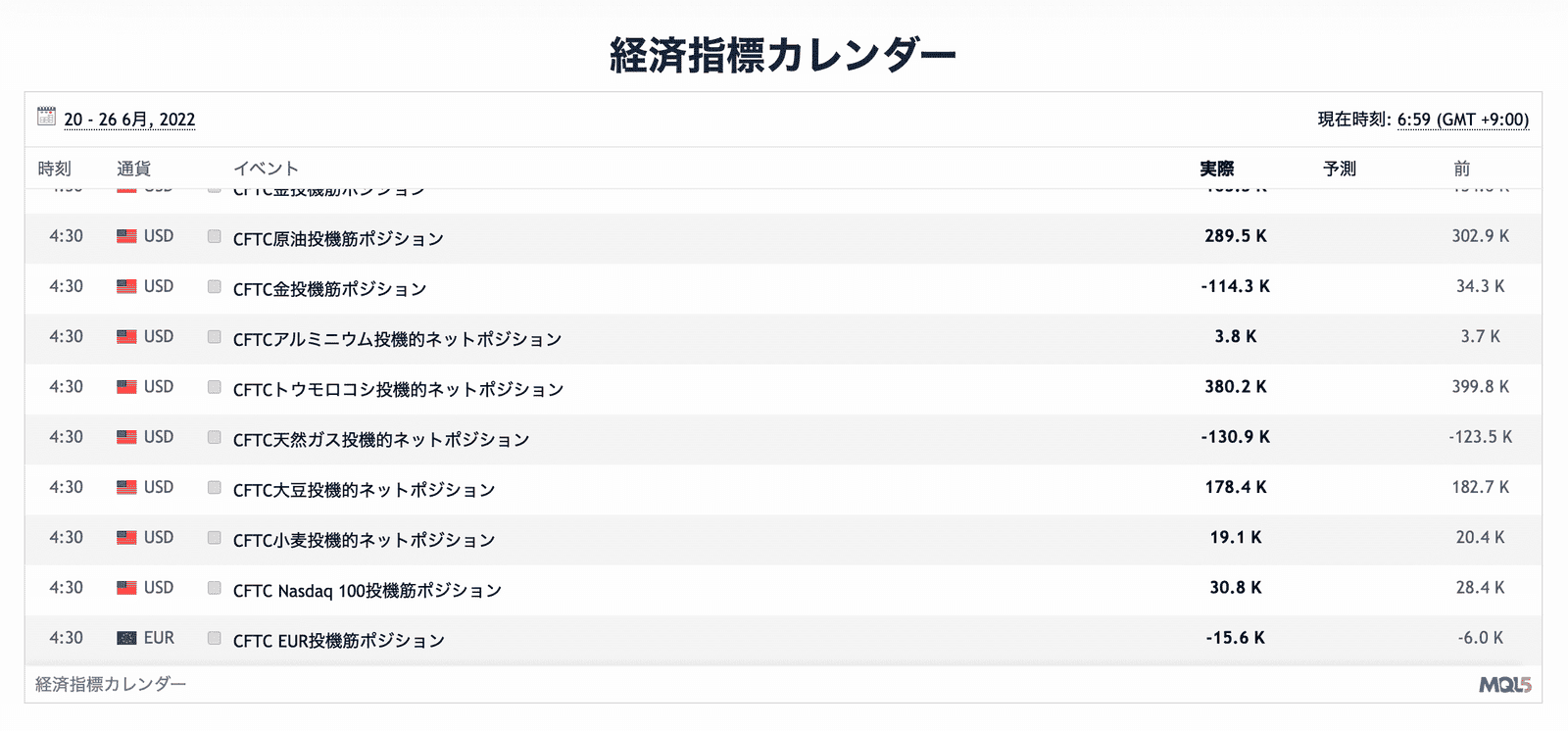Click importance icon beside CFTC金投機筋ポジション
Image resolution: width=1568 pixels, height=731 pixels.
point(214,286)
